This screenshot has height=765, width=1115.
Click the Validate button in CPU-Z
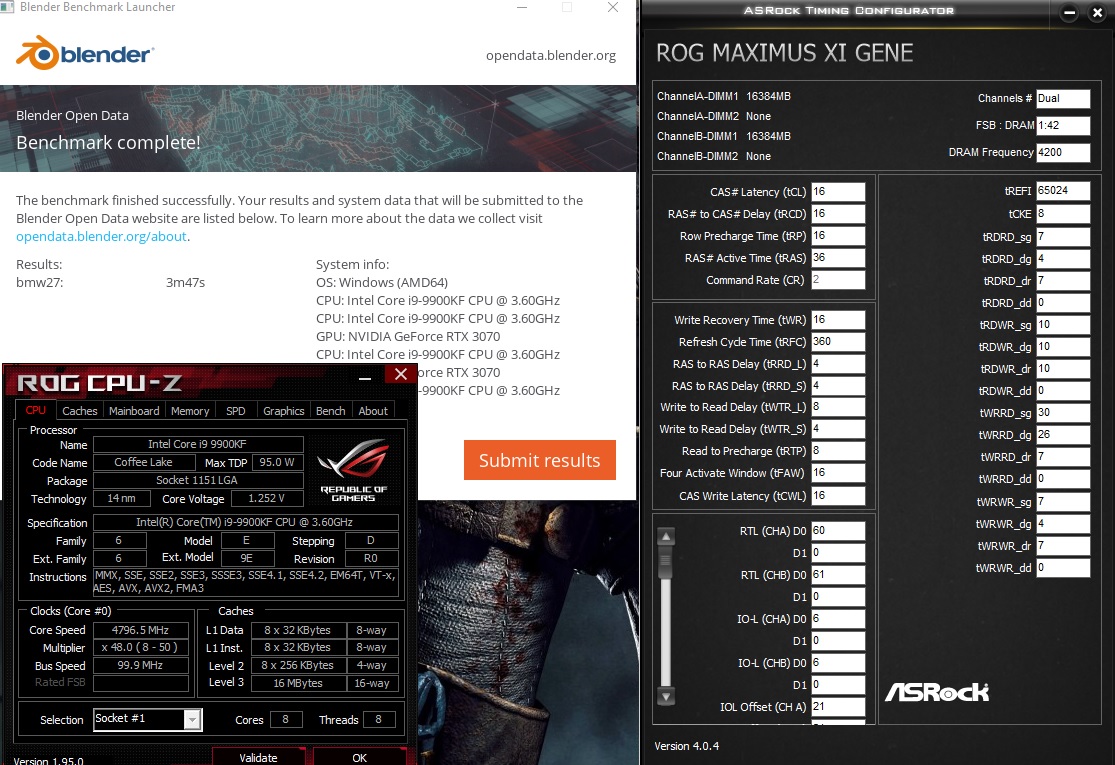point(258,757)
